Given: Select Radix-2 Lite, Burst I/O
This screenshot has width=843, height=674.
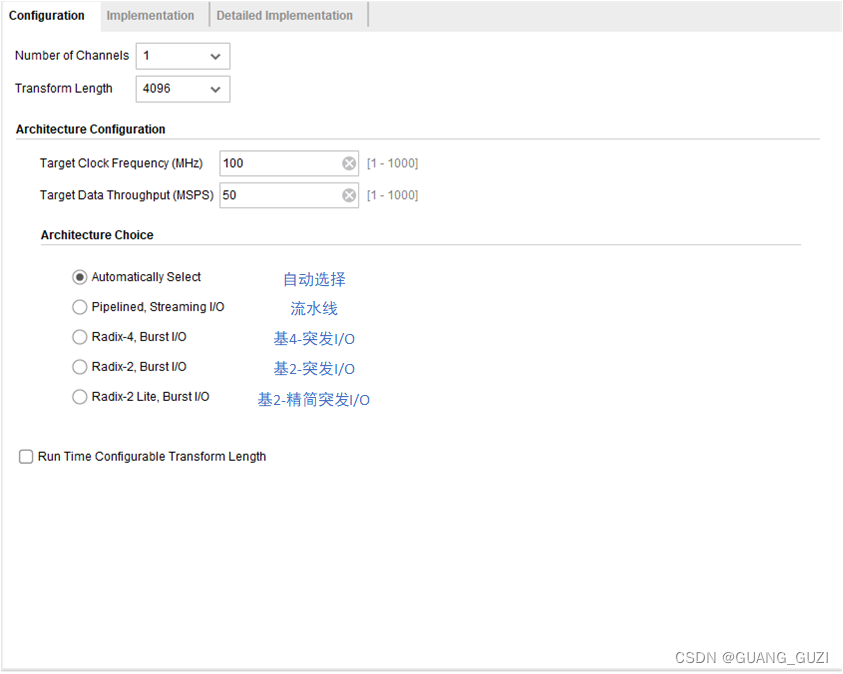Looking at the screenshot, I should [x=79, y=397].
